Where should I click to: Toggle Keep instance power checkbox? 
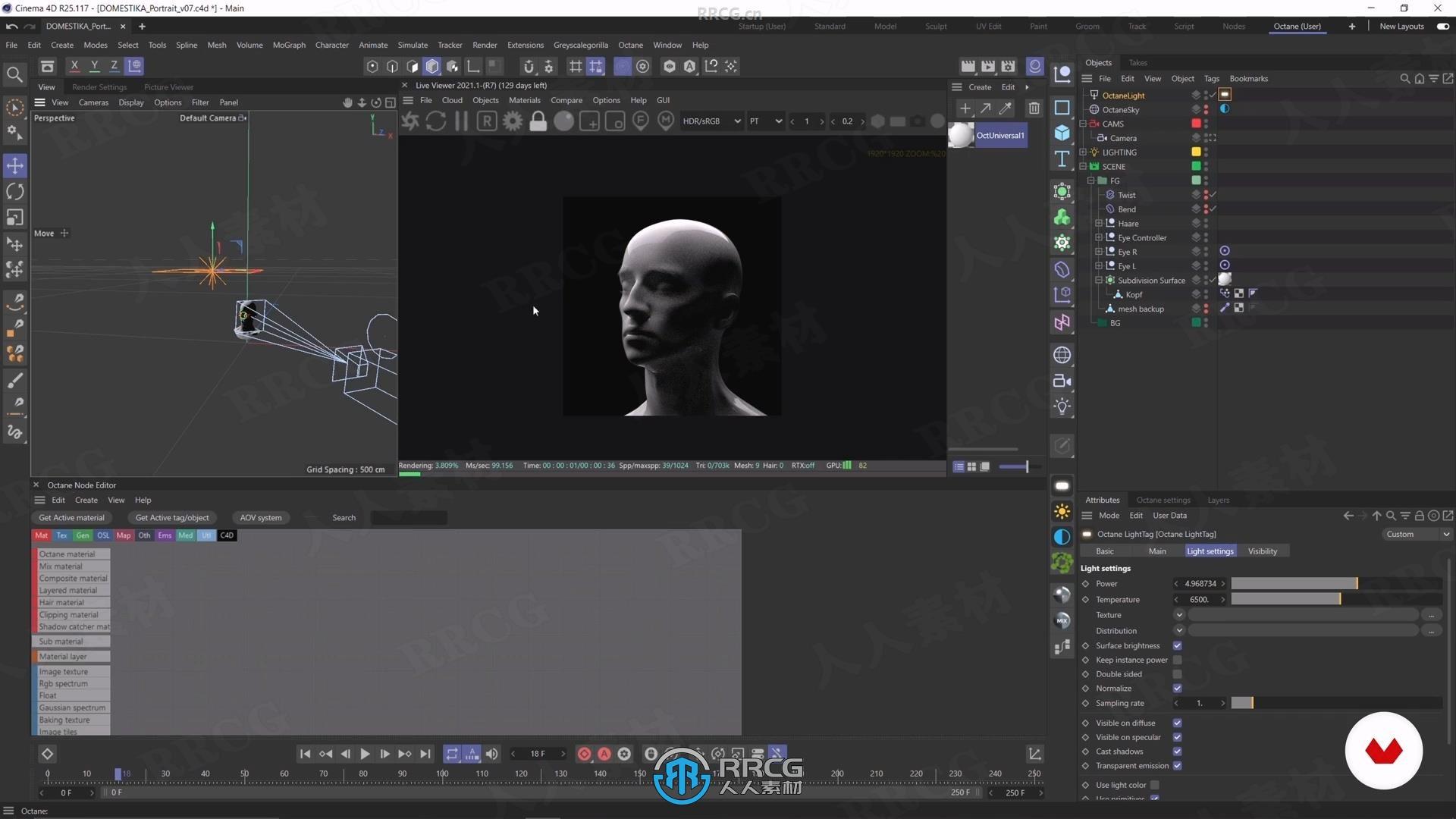tap(1177, 660)
